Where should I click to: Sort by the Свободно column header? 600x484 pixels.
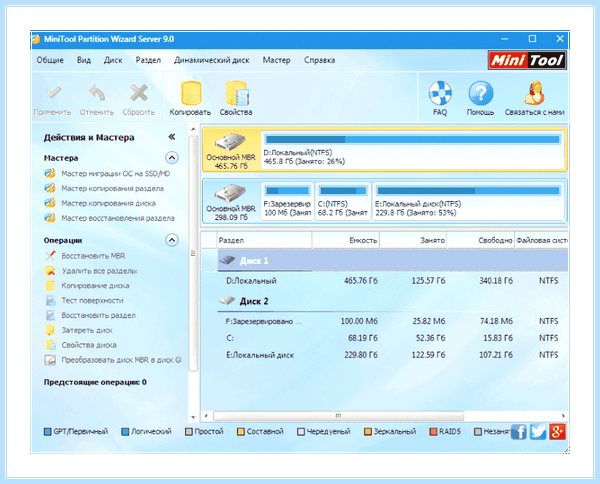(x=481, y=240)
